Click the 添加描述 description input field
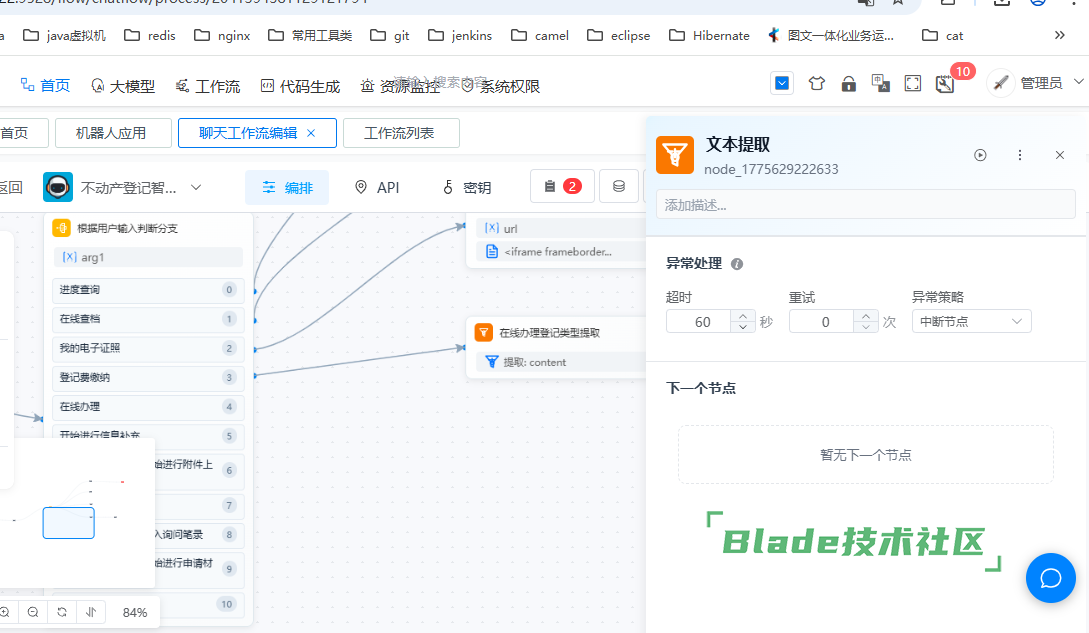The width and height of the screenshot is (1089, 633). [865, 205]
